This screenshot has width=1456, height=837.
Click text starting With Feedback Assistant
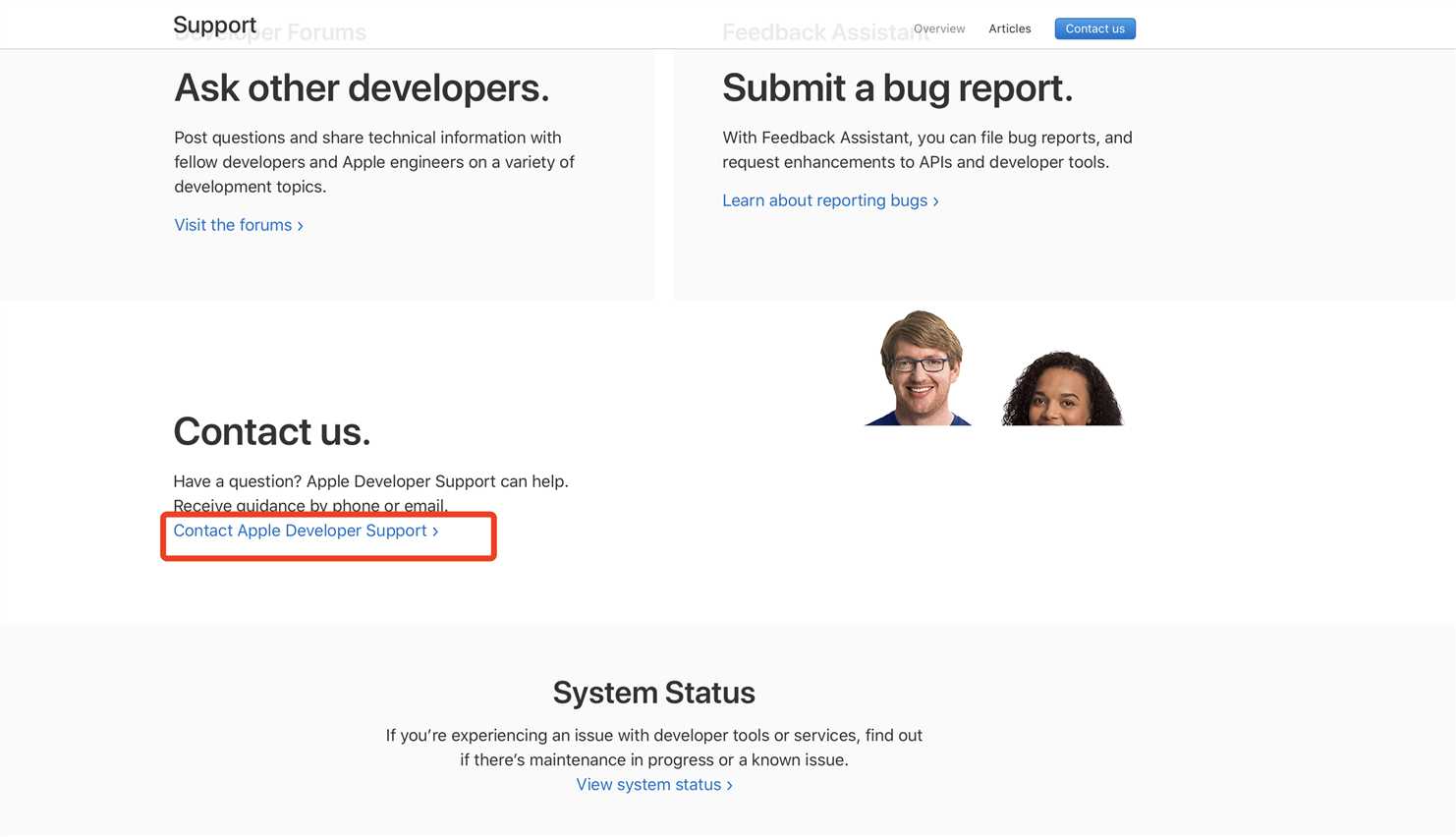click(927, 149)
